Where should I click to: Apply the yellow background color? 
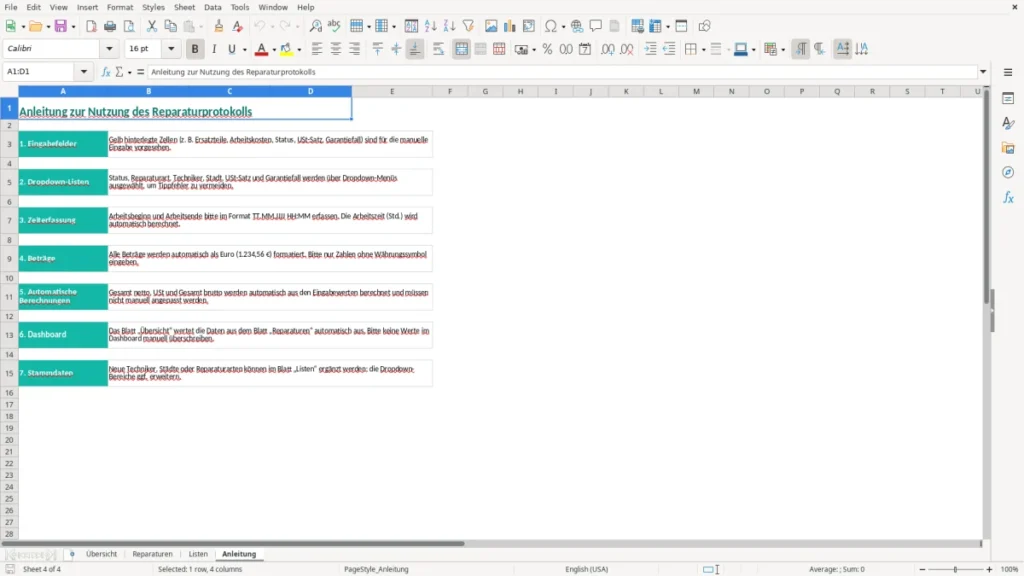(286, 49)
